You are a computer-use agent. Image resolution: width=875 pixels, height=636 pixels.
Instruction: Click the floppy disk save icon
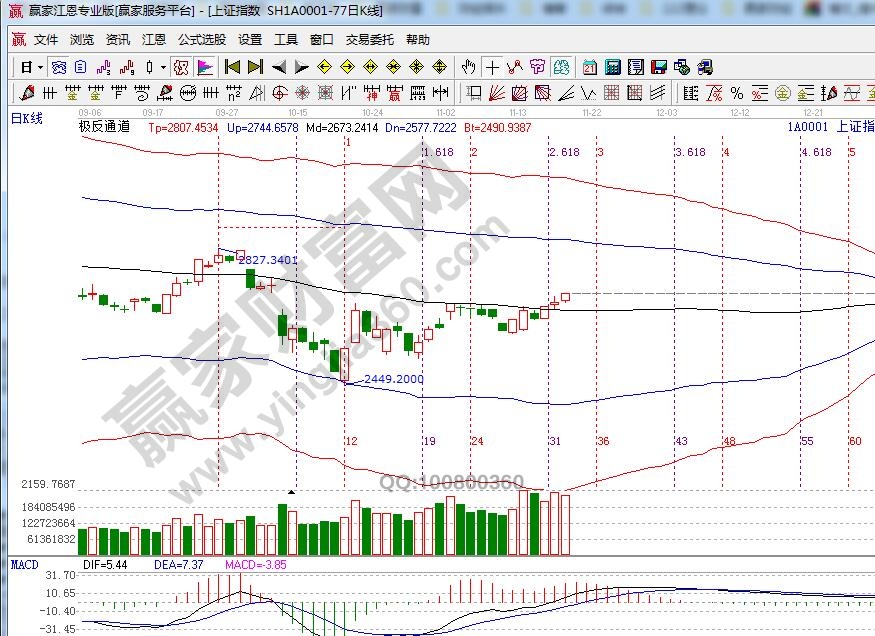tap(659, 67)
